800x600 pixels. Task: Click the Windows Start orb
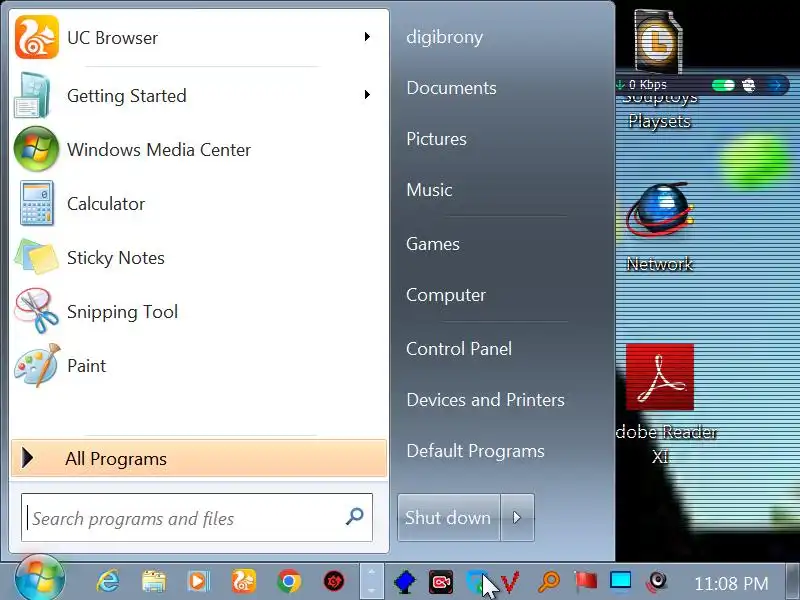(39, 578)
